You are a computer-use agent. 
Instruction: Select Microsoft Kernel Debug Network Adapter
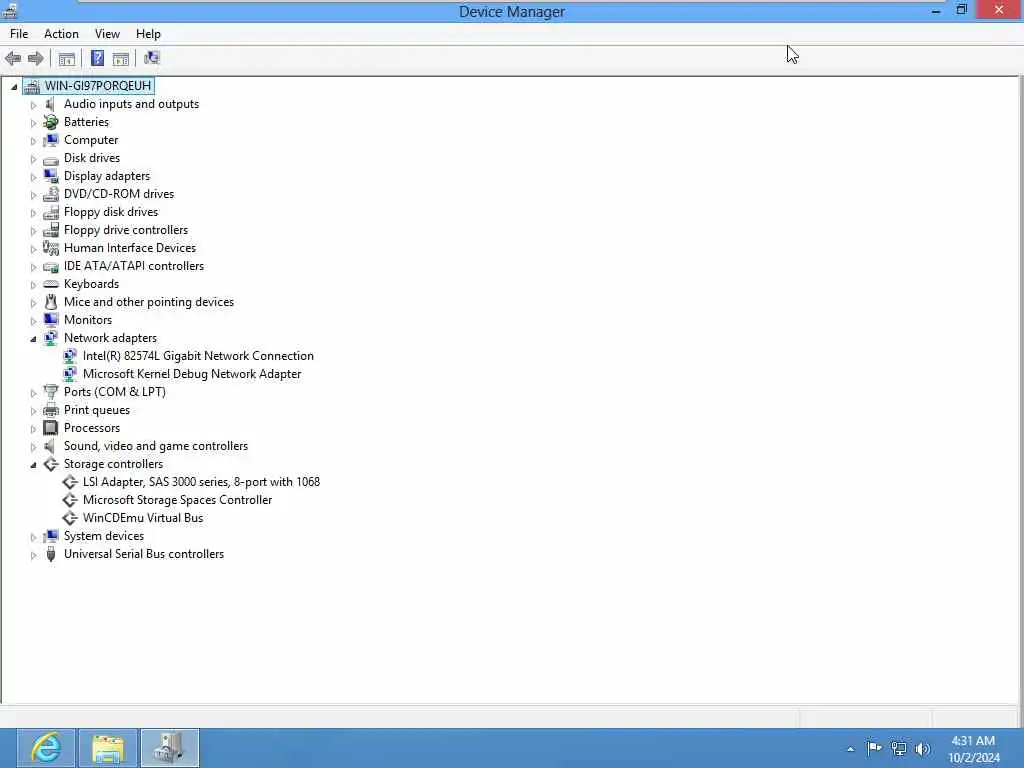click(192, 374)
